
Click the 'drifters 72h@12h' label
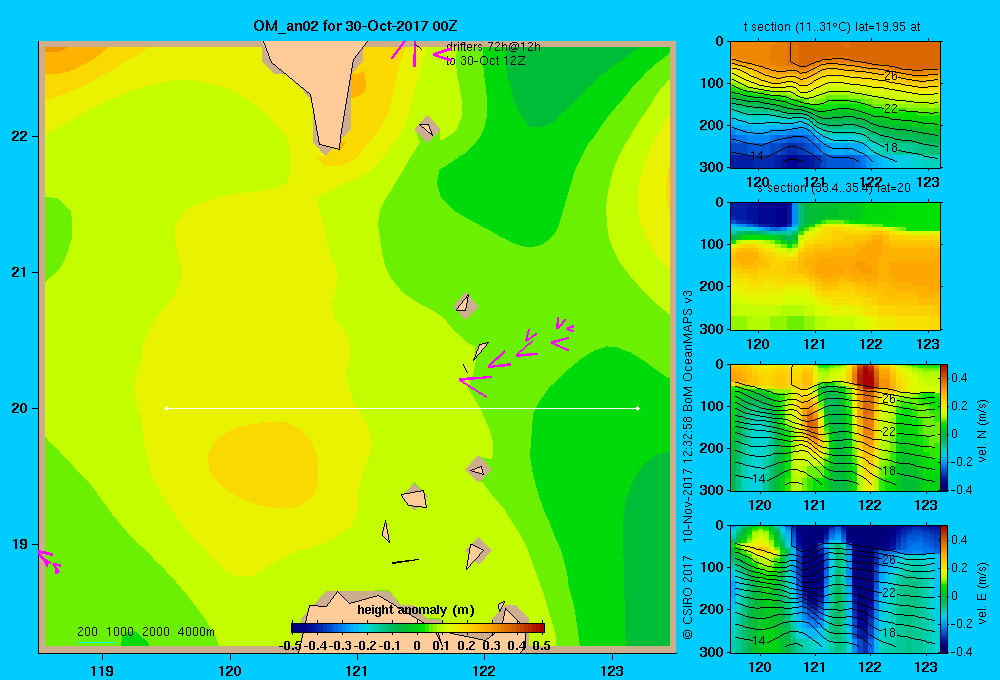[493, 47]
